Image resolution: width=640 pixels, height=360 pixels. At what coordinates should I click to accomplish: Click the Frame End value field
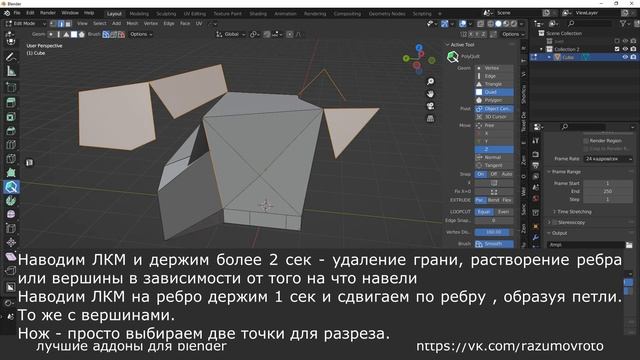[x=608, y=191]
